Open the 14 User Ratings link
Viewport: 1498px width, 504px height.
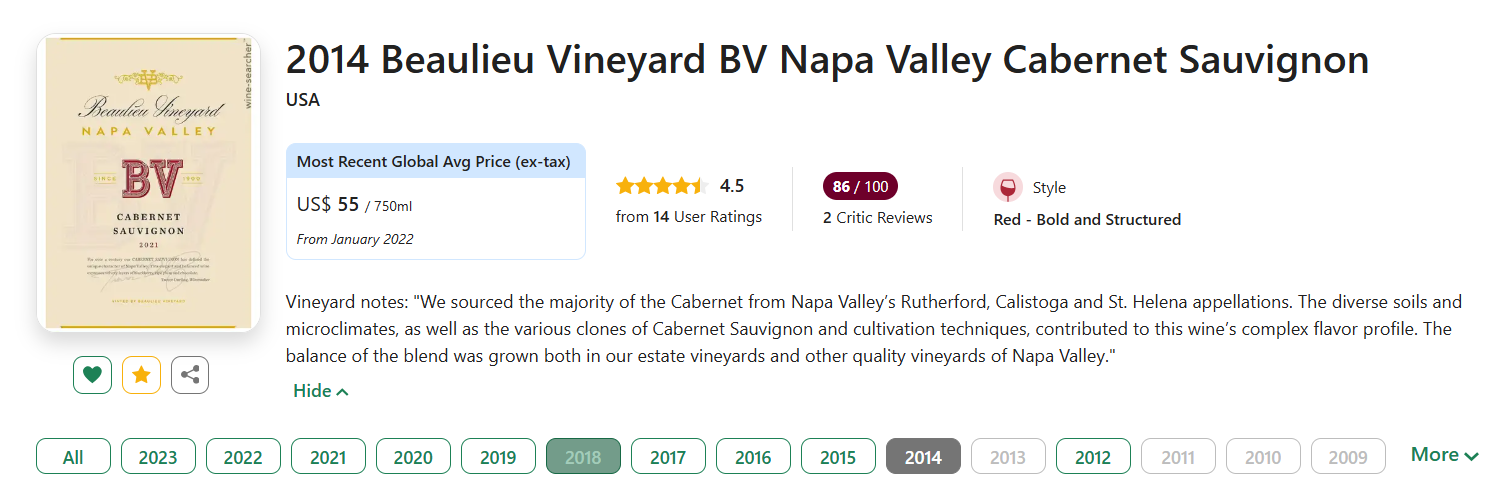[689, 217]
